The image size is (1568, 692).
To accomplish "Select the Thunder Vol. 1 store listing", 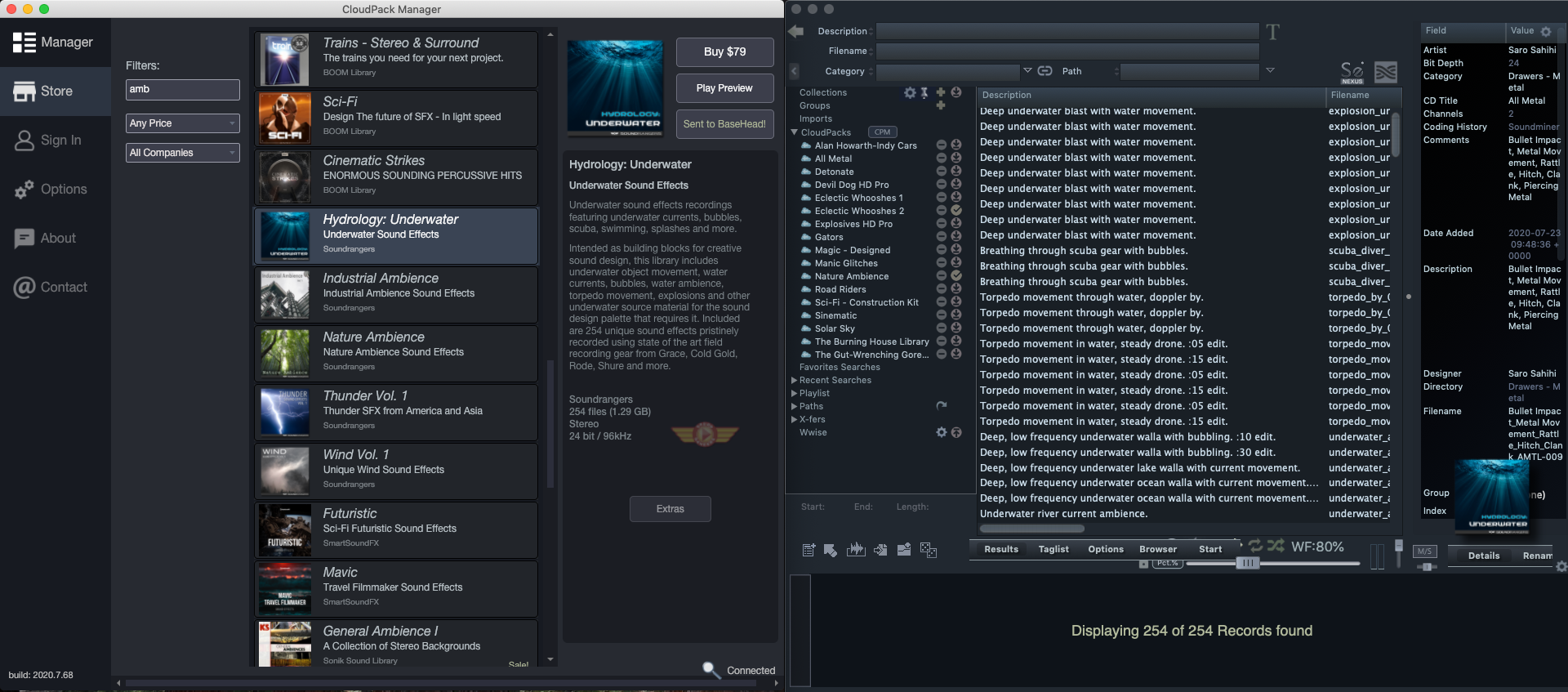I will tap(396, 412).
